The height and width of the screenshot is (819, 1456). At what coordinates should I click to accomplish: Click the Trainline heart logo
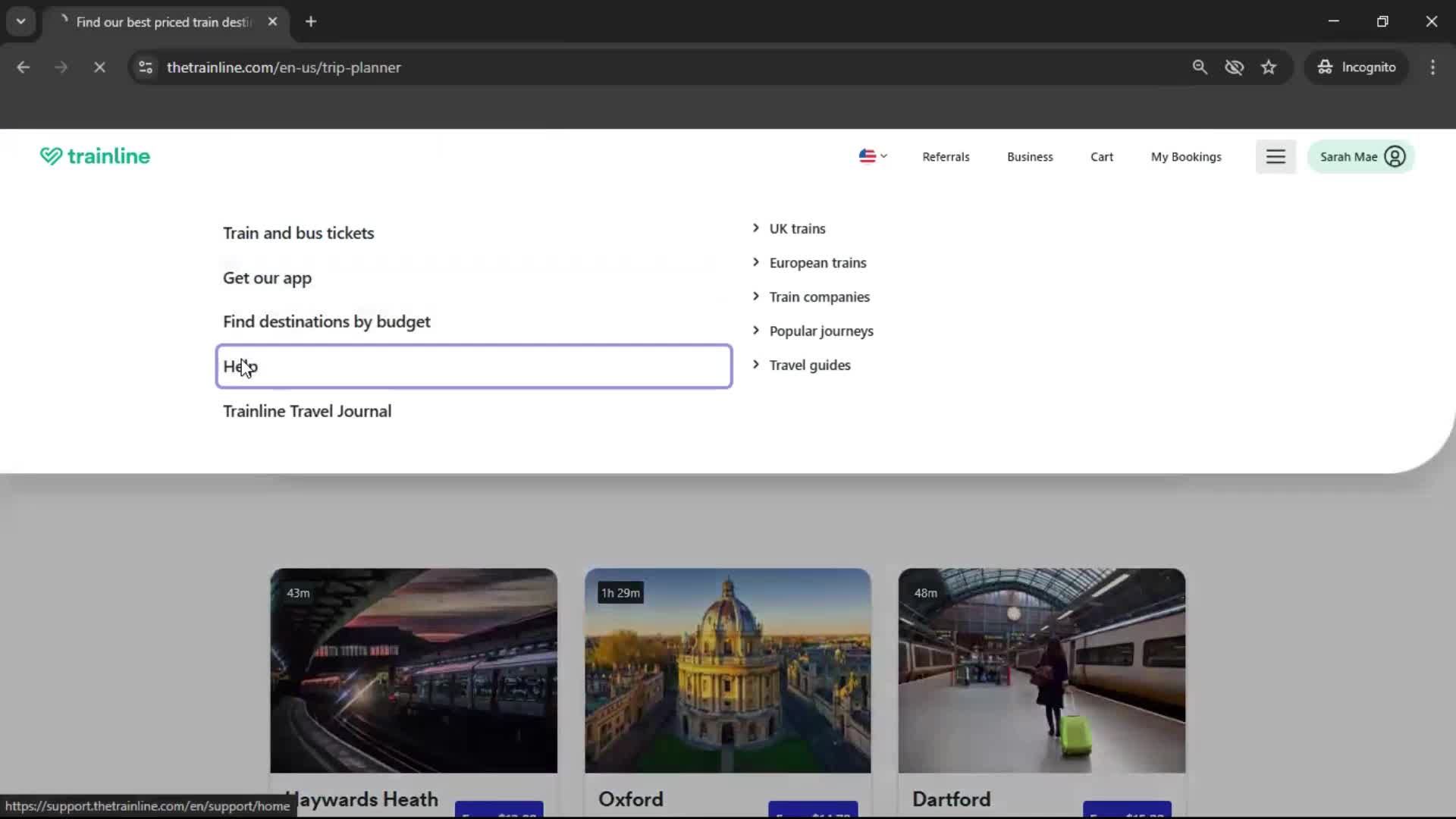(x=50, y=156)
